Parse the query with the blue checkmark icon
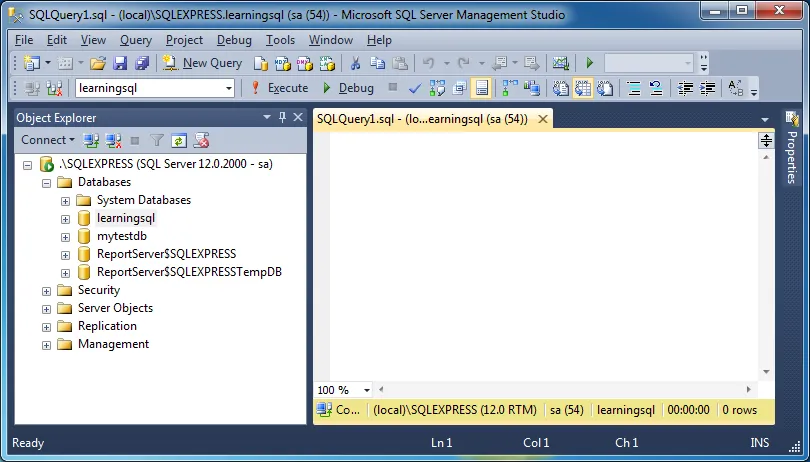810x462 pixels. pos(414,88)
